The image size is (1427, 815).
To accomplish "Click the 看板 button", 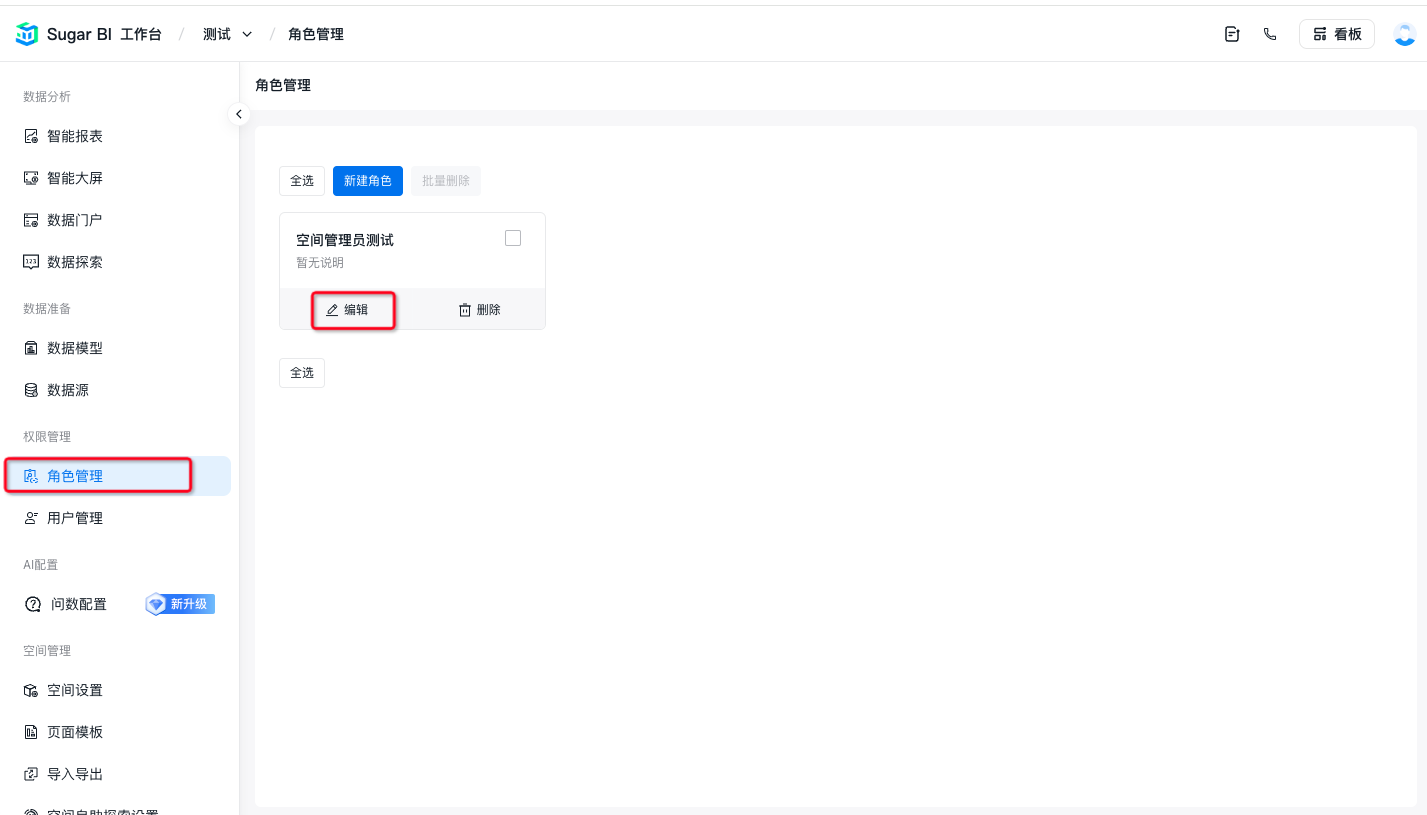I will (x=1337, y=34).
